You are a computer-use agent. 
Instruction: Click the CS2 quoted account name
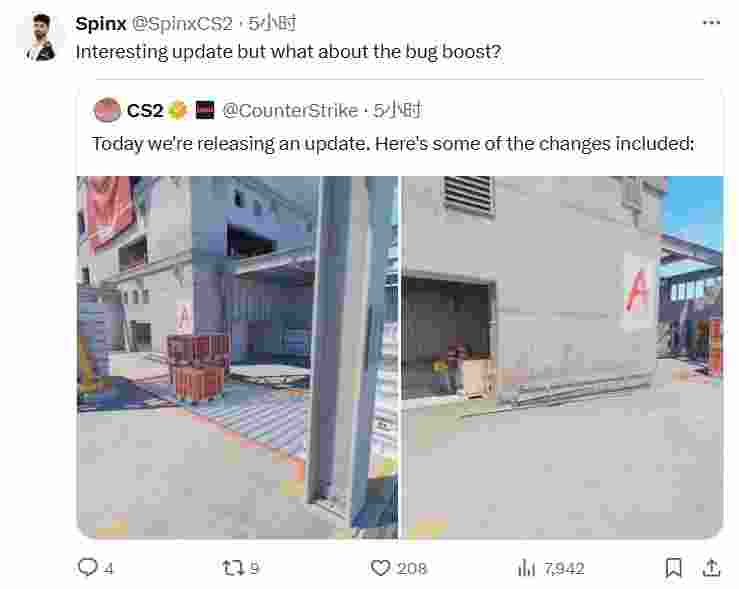pos(145,111)
